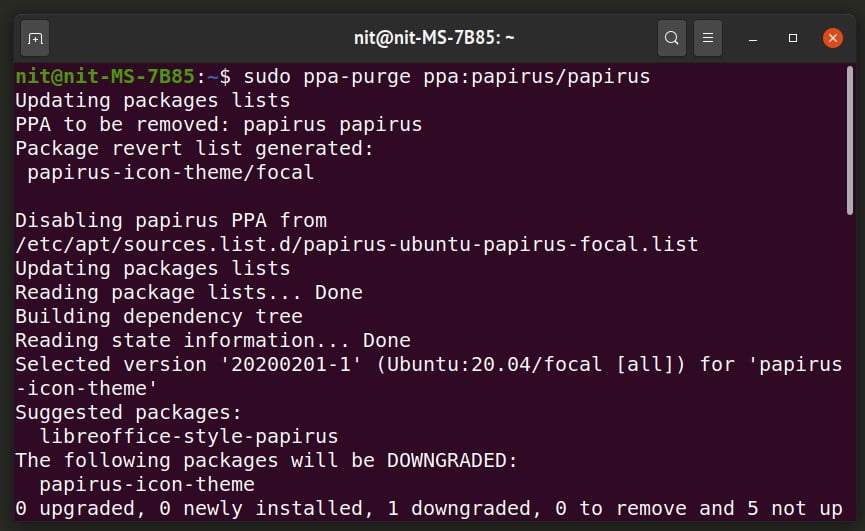Image resolution: width=865 pixels, height=531 pixels.
Task: Close the terminal window
Action: pos(832,38)
